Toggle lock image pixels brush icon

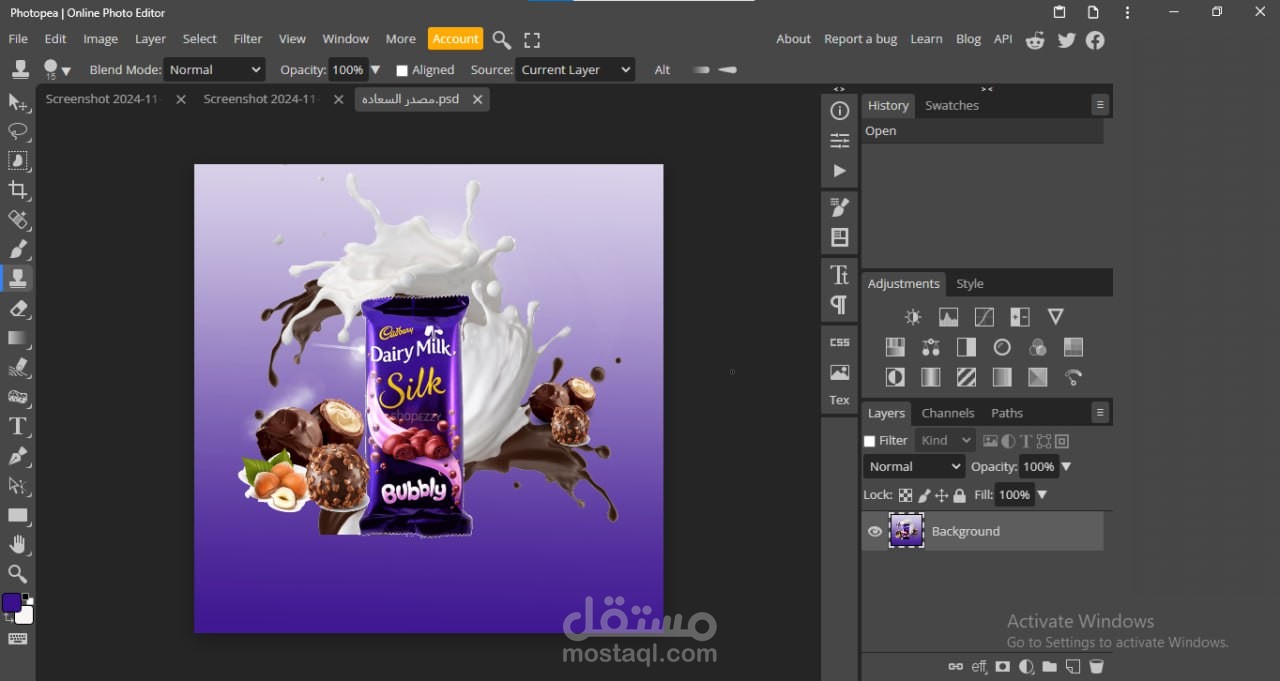(x=924, y=495)
